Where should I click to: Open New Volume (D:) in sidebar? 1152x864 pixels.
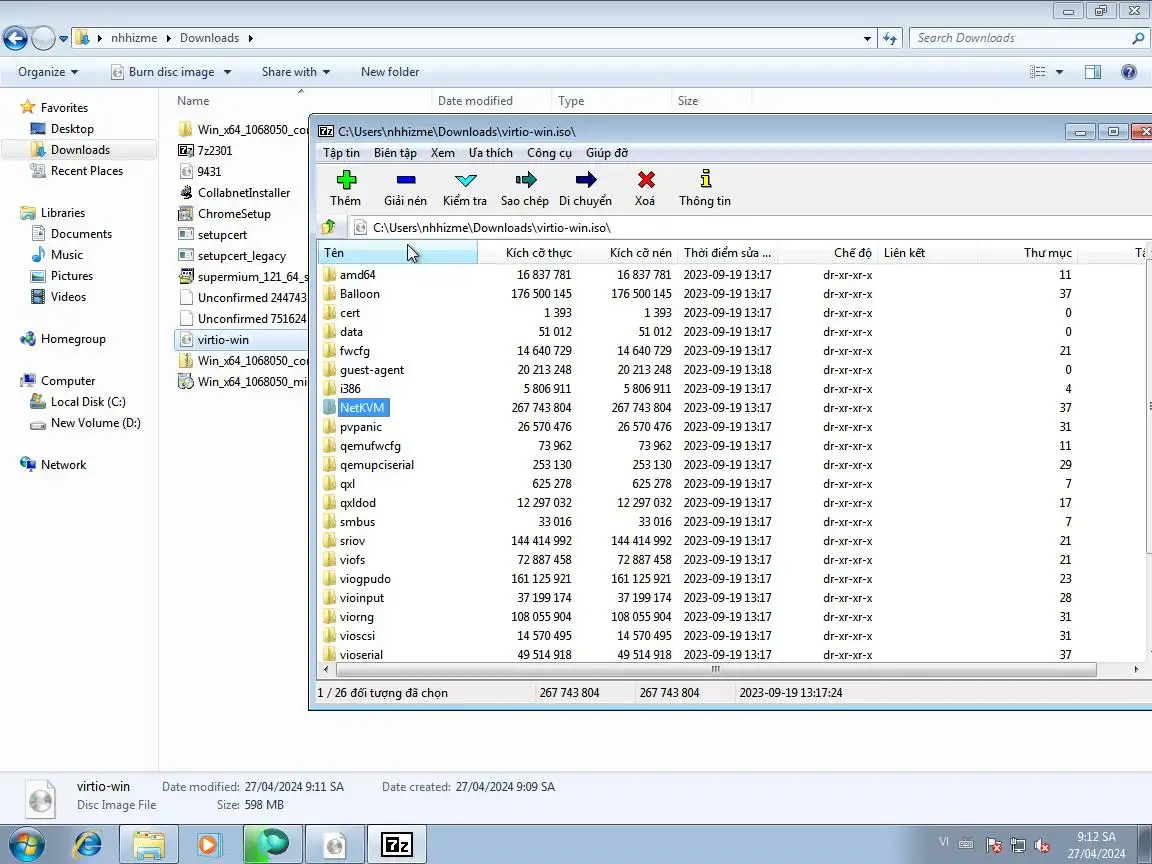[96, 423]
